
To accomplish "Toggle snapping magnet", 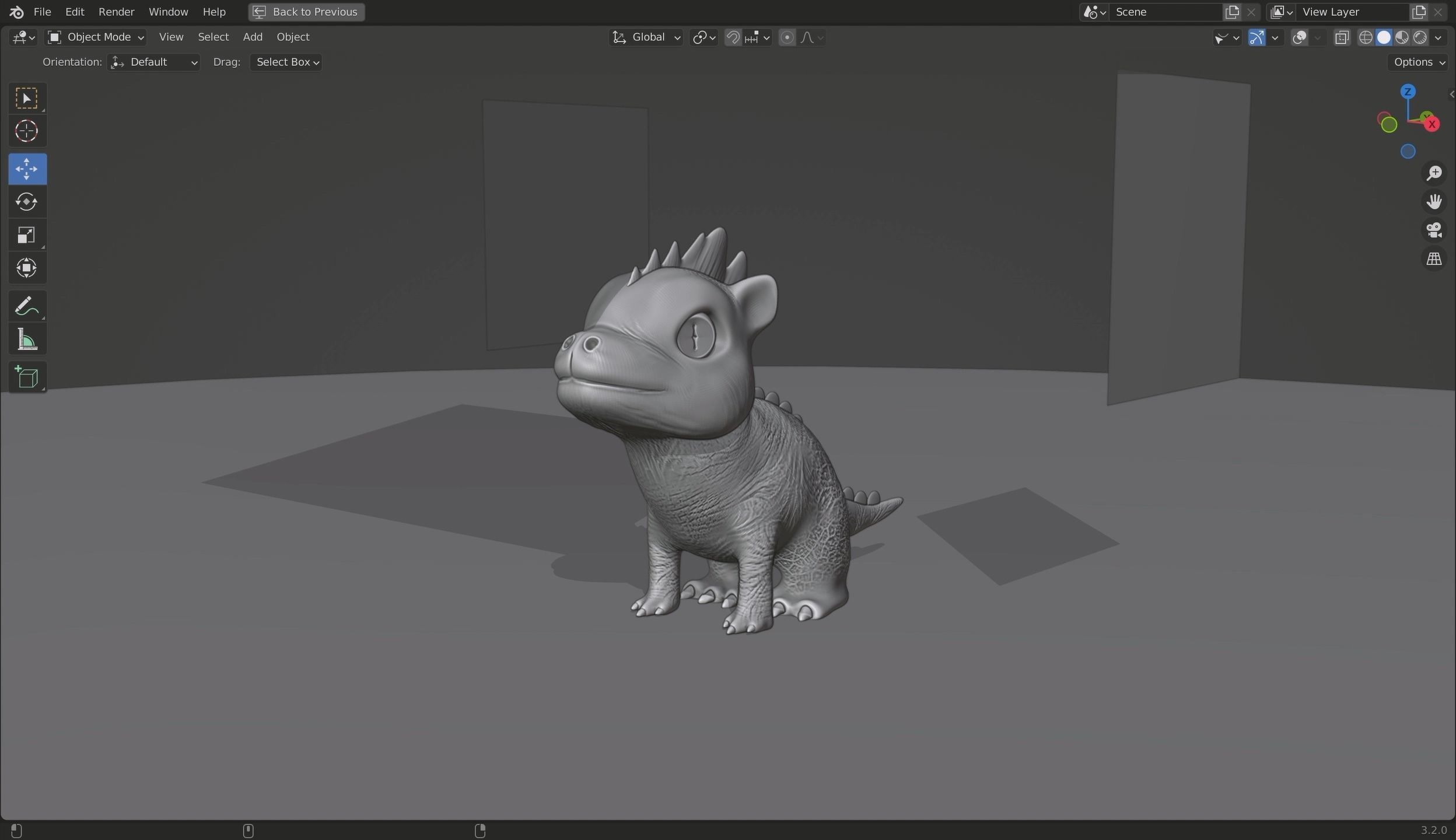I will [733, 37].
